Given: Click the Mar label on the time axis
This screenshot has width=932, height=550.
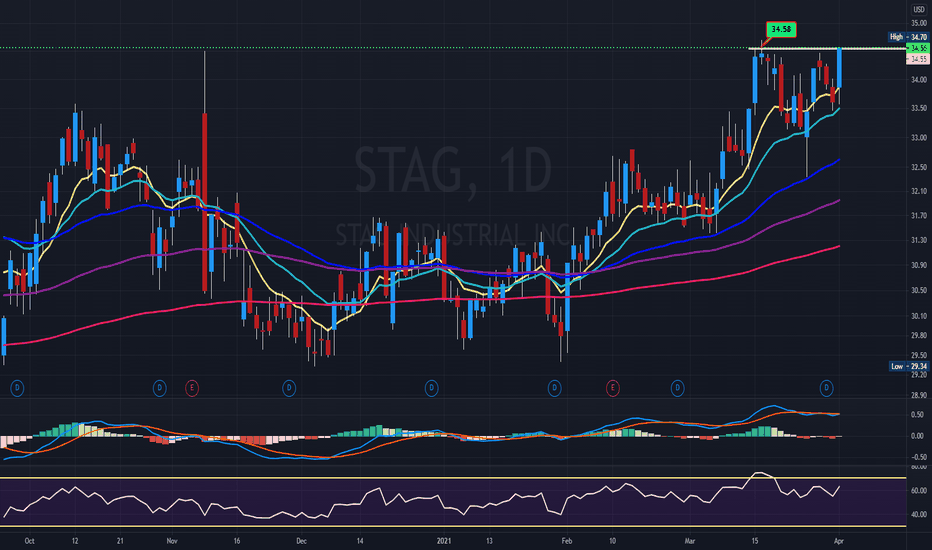Looking at the screenshot, I should tap(690, 541).
